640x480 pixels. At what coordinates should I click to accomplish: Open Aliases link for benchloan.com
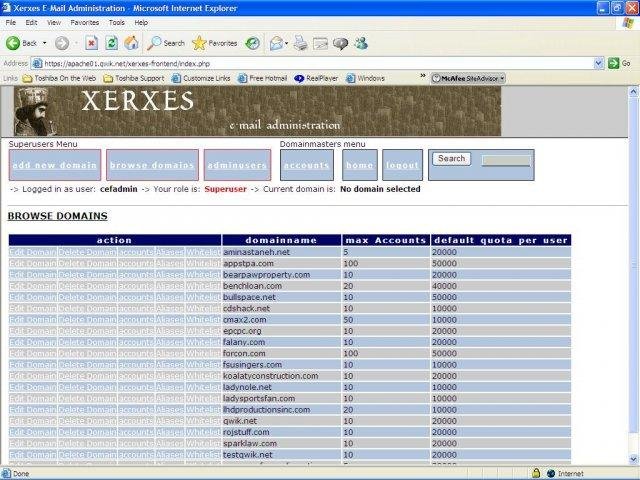(x=170, y=286)
